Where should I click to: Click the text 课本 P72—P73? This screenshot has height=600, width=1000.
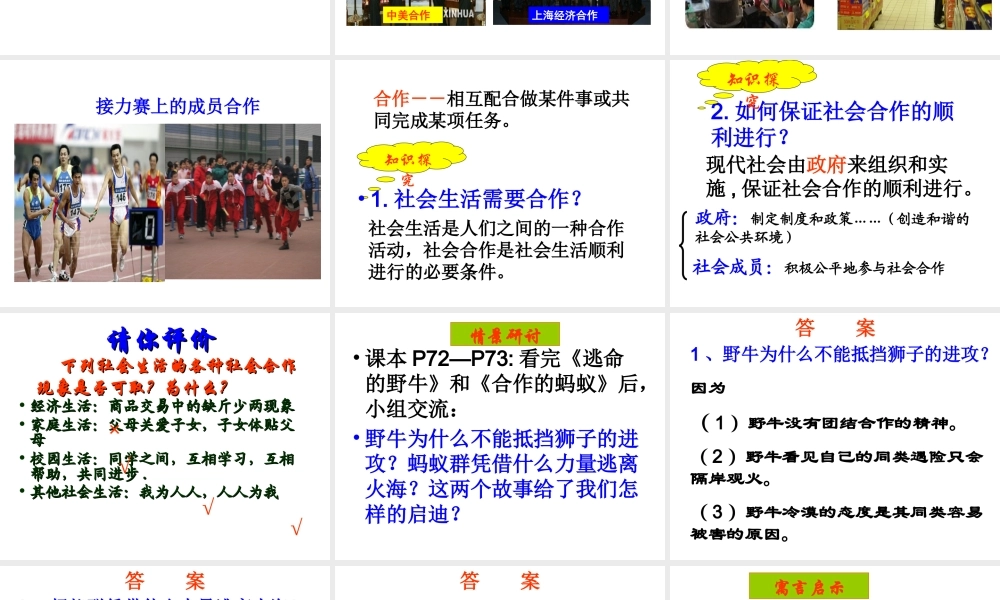(439, 359)
